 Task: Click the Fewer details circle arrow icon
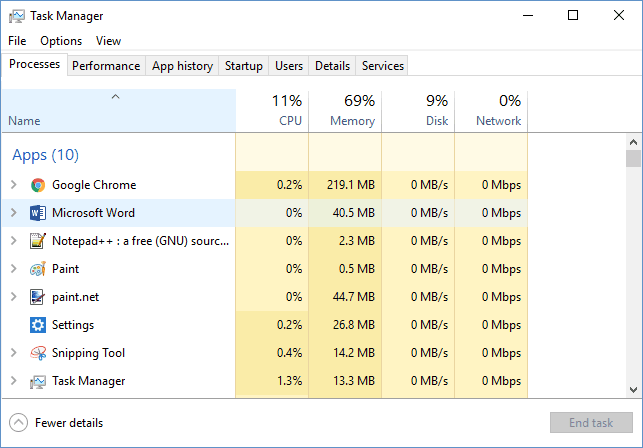tap(18, 423)
